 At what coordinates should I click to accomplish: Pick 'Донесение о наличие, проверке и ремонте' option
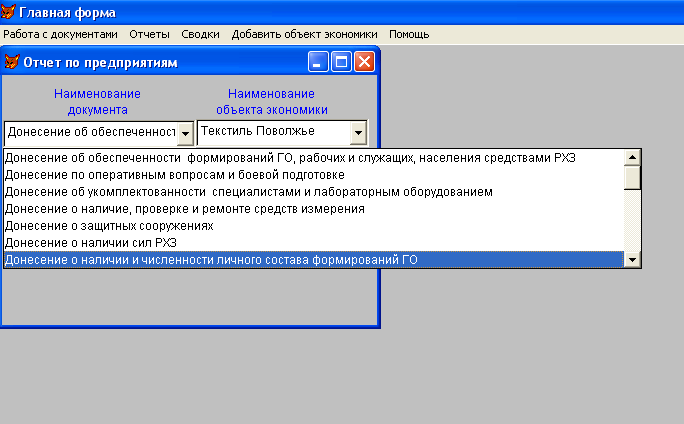[184, 209]
